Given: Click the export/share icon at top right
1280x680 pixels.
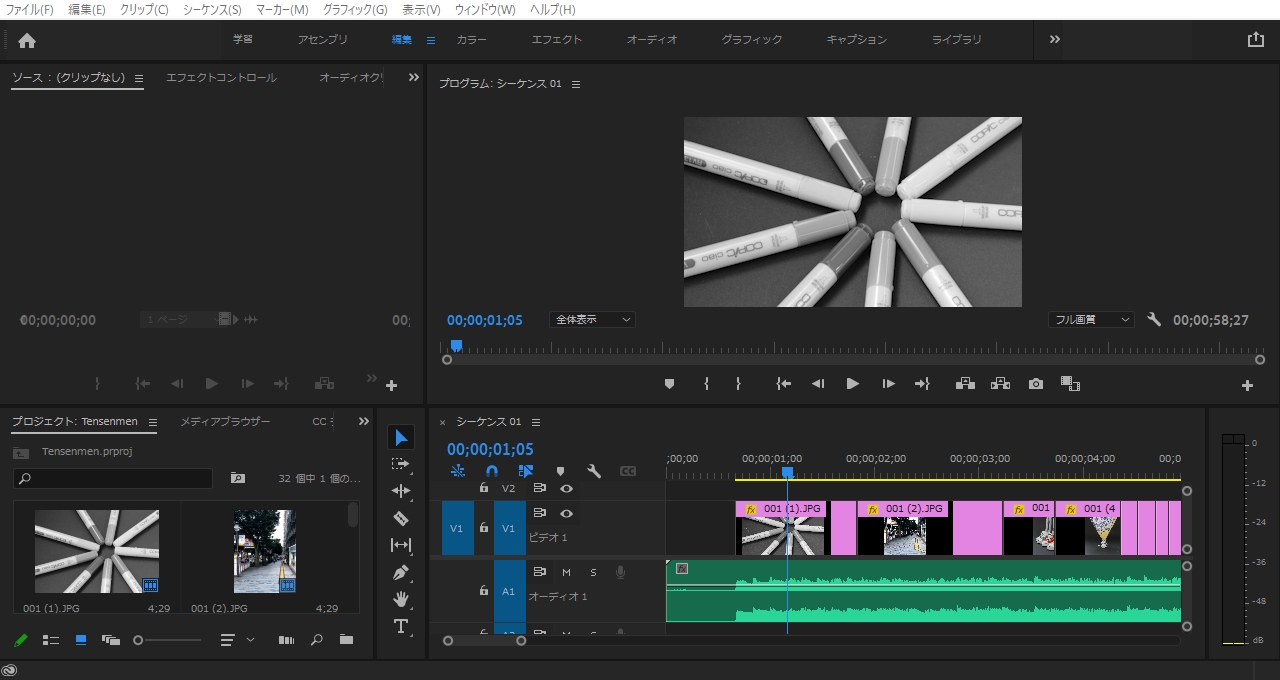Looking at the screenshot, I should (x=1256, y=39).
